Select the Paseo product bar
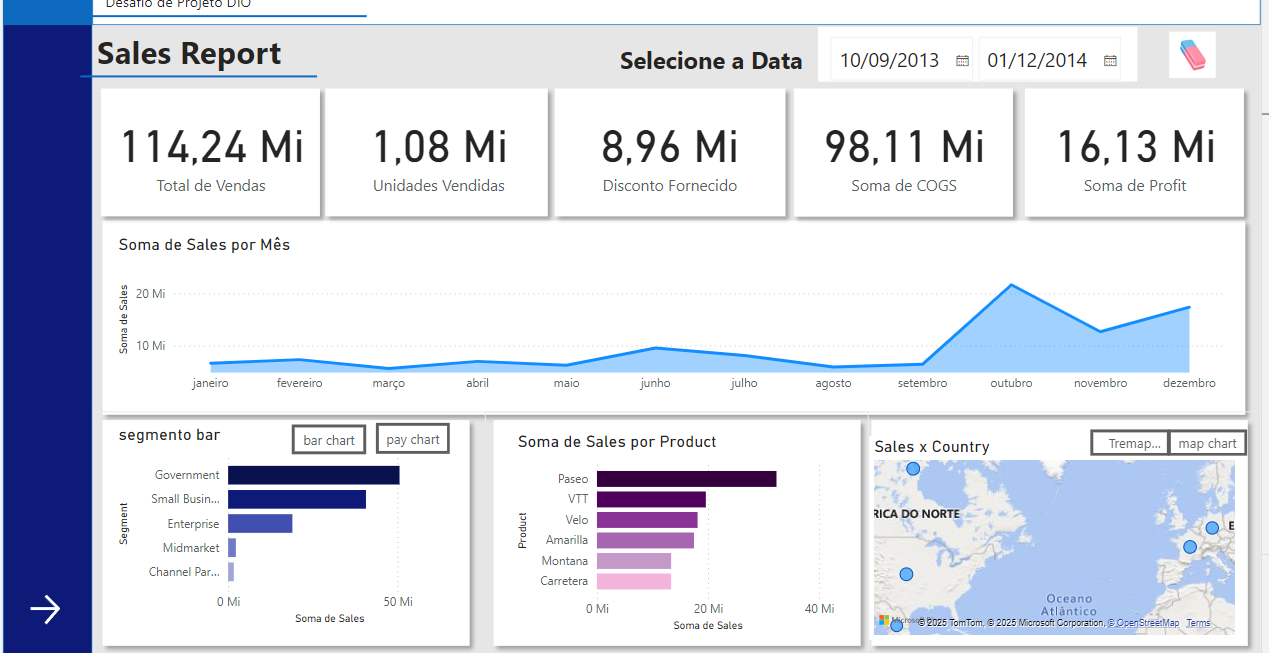Image resolution: width=1269 pixels, height=653 pixels. coord(687,479)
